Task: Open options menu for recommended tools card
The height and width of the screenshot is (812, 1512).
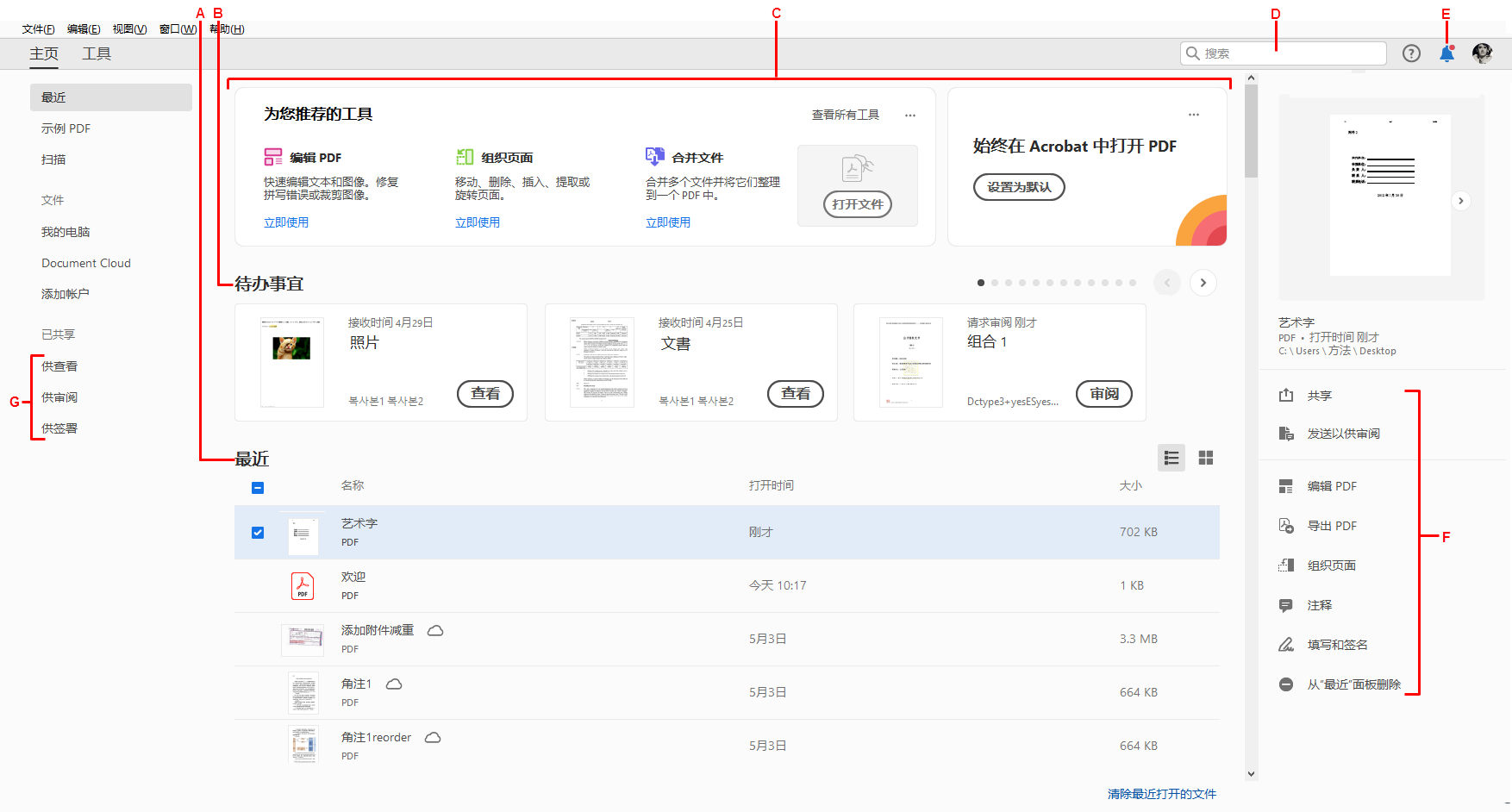Action: pyautogui.click(x=910, y=115)
